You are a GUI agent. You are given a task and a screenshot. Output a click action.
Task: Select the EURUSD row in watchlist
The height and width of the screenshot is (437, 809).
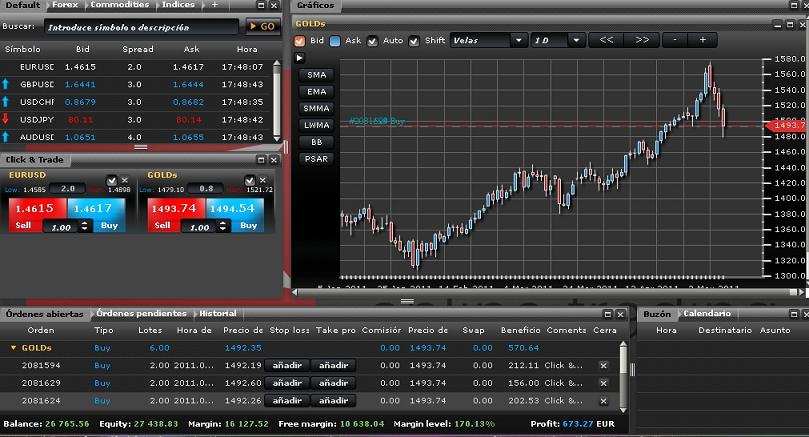pos(135,67)
